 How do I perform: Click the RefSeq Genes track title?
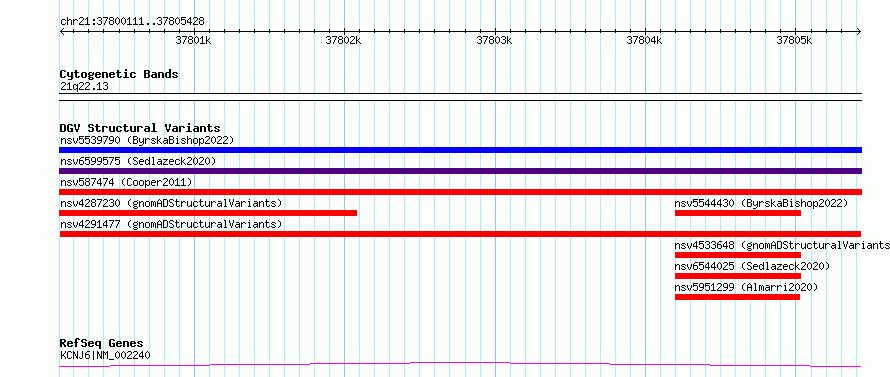pos(102,344)
